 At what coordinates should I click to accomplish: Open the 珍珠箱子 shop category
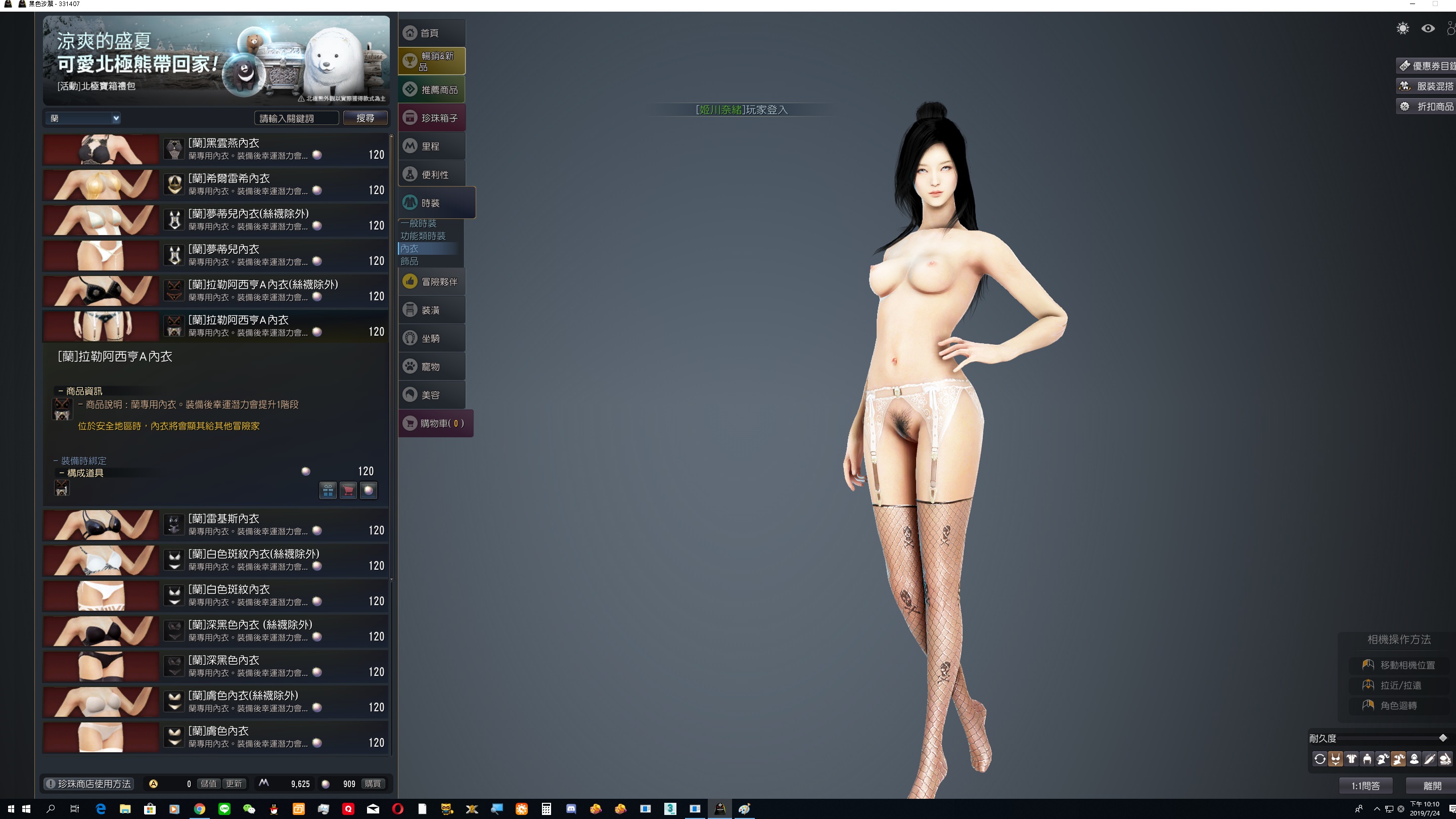click(x=432, y=118)
